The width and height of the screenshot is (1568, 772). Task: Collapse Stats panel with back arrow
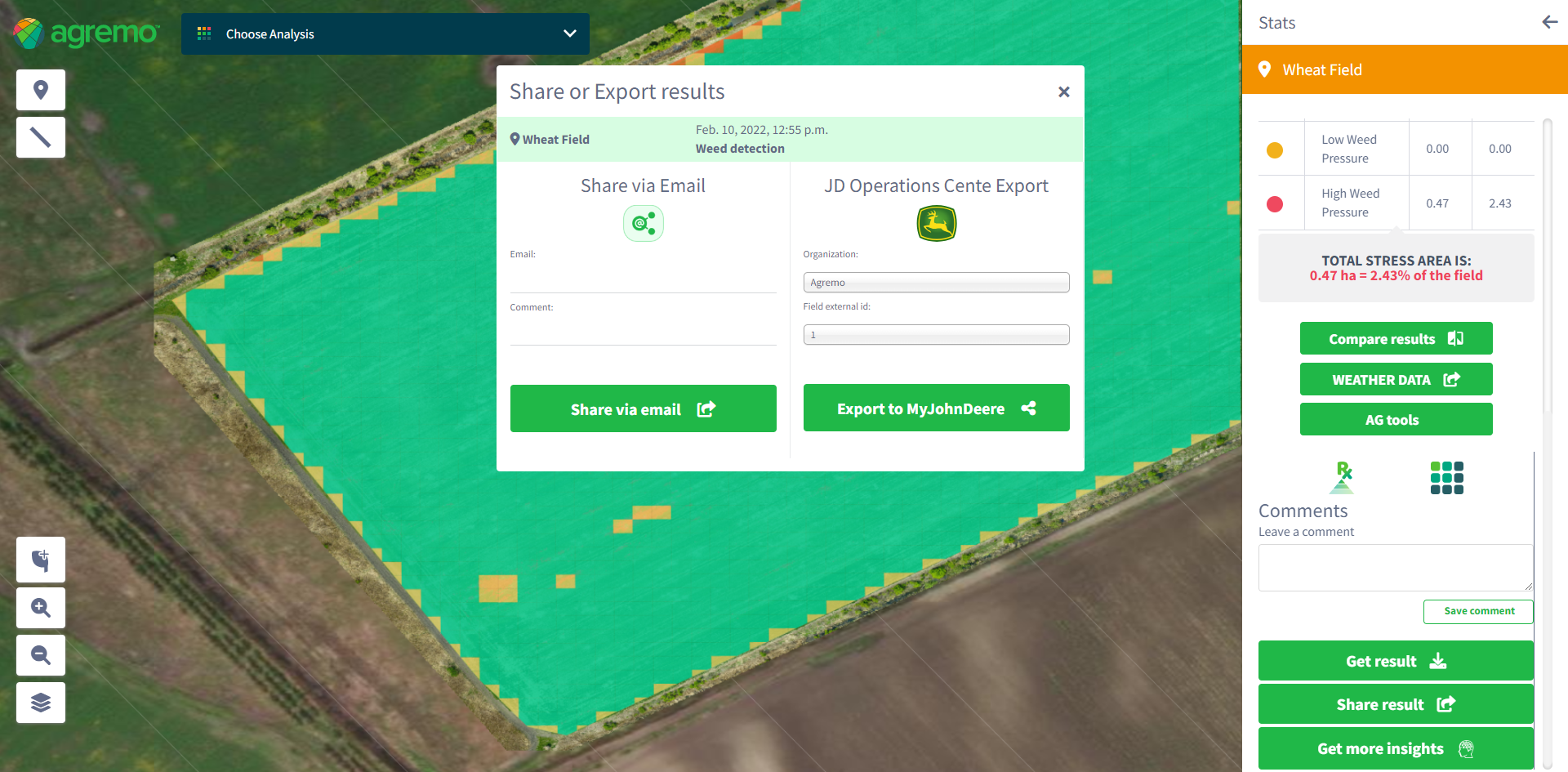(1549, 22)
